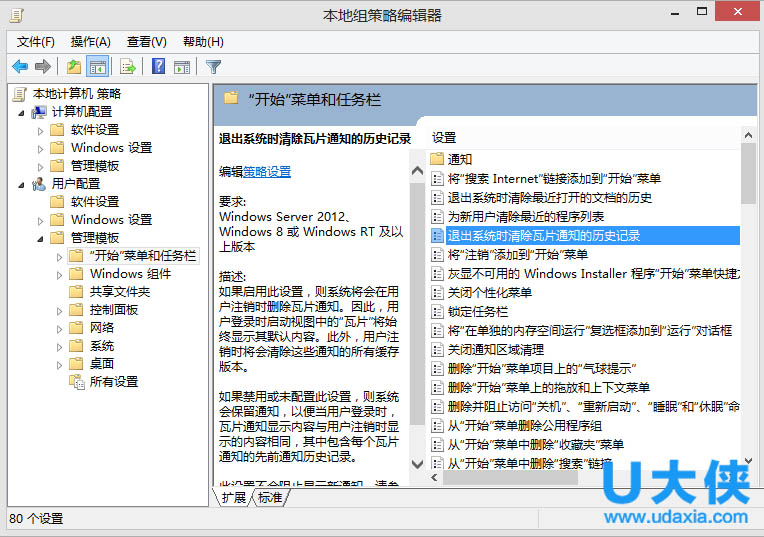Open the 文件(F) menu
The height and width of the screenshot is (537, 764).
36,42
